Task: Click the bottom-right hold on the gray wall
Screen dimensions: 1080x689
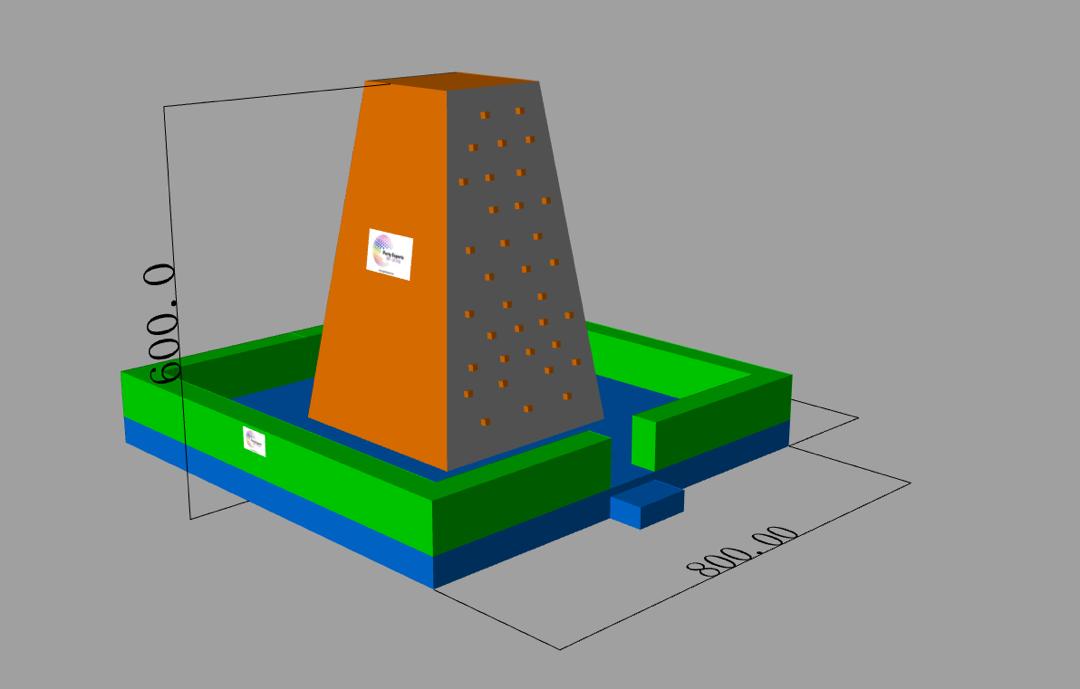Action: [567, 396]
